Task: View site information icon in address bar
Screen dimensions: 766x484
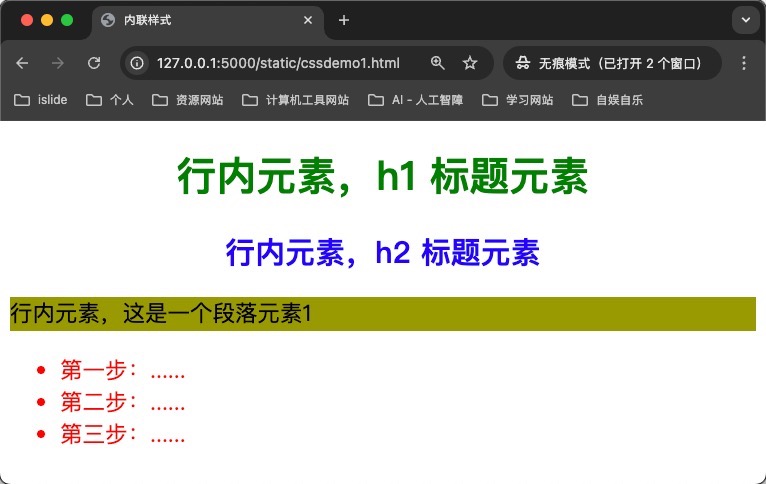Action: [137, 63]
